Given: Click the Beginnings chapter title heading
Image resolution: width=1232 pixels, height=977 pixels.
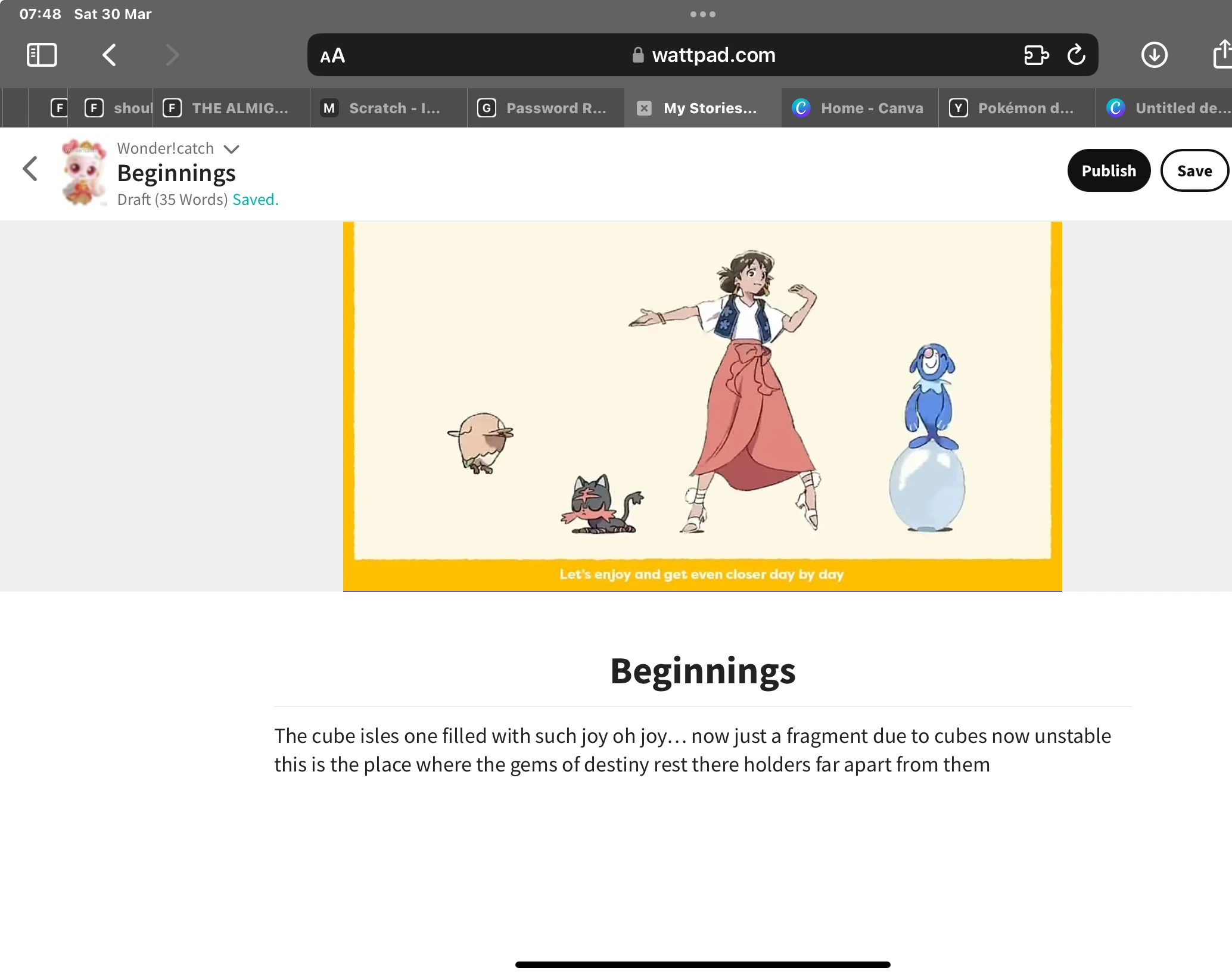Looking at the screenshot, I should (x=702, y=671).
